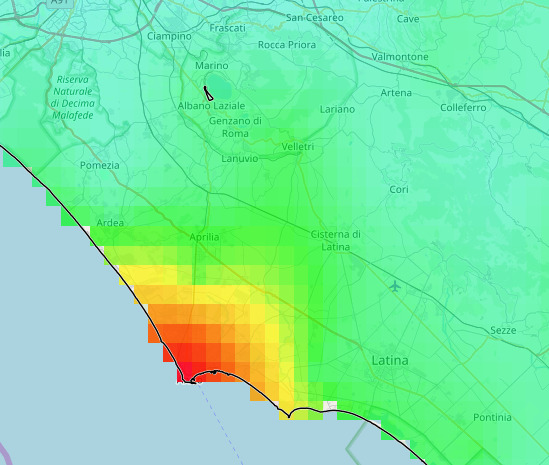Select the Frascati town label

tap(228, 28)
